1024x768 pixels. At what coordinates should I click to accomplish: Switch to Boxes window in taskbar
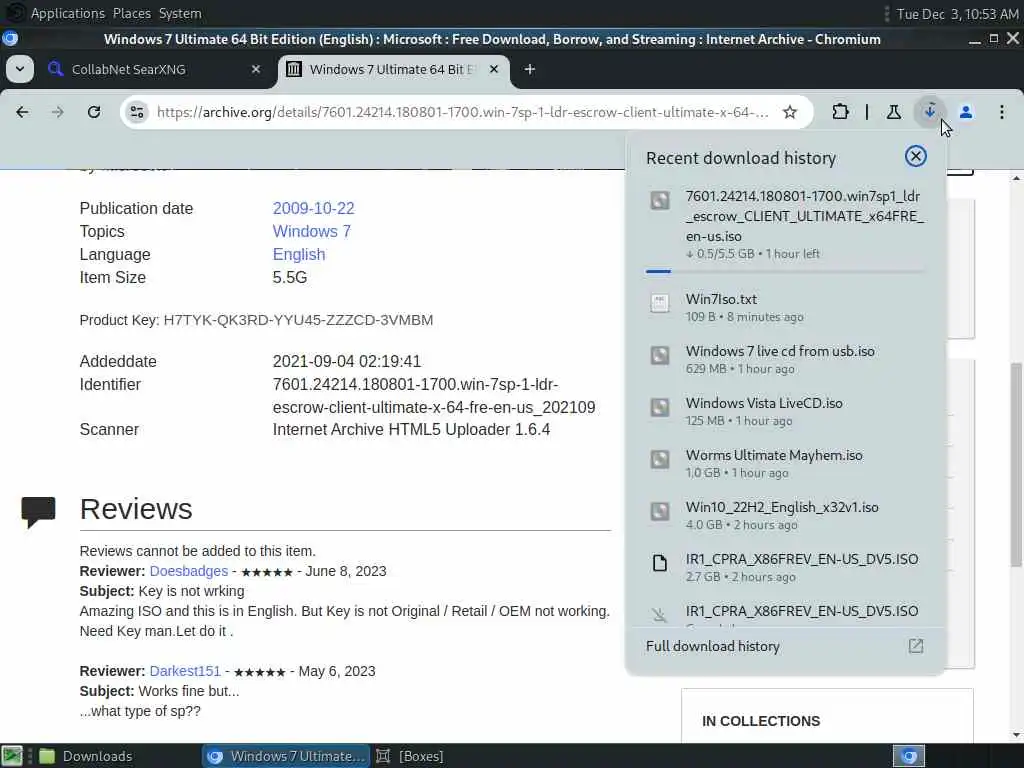coord(411,756)
